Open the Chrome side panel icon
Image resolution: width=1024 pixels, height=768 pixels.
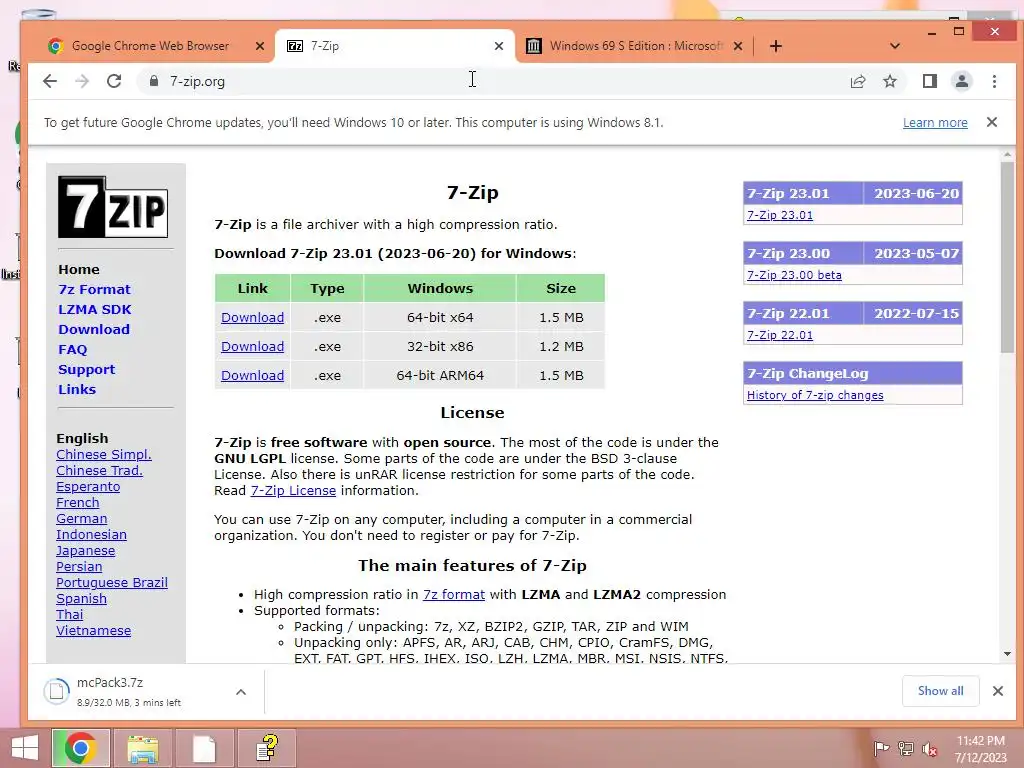[x=929, y=81]
